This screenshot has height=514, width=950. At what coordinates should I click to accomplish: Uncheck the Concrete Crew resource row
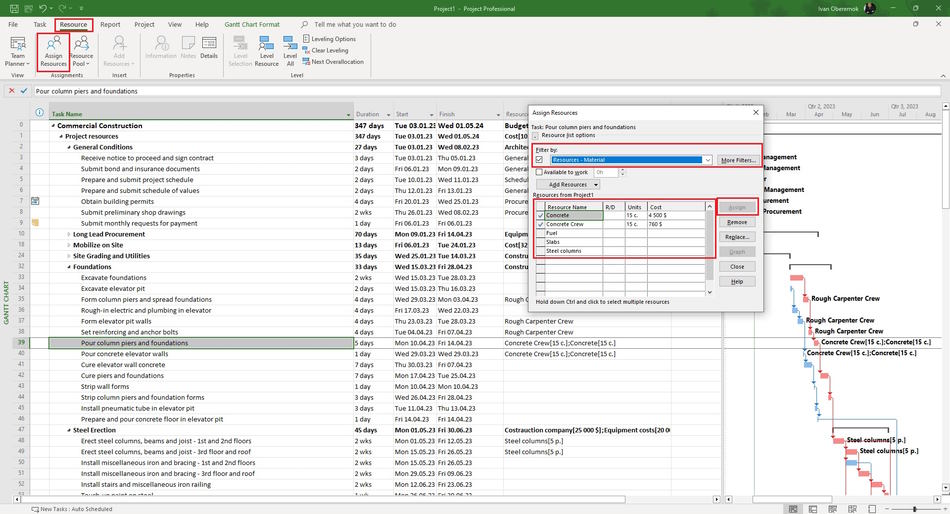(x=540, y=224)
